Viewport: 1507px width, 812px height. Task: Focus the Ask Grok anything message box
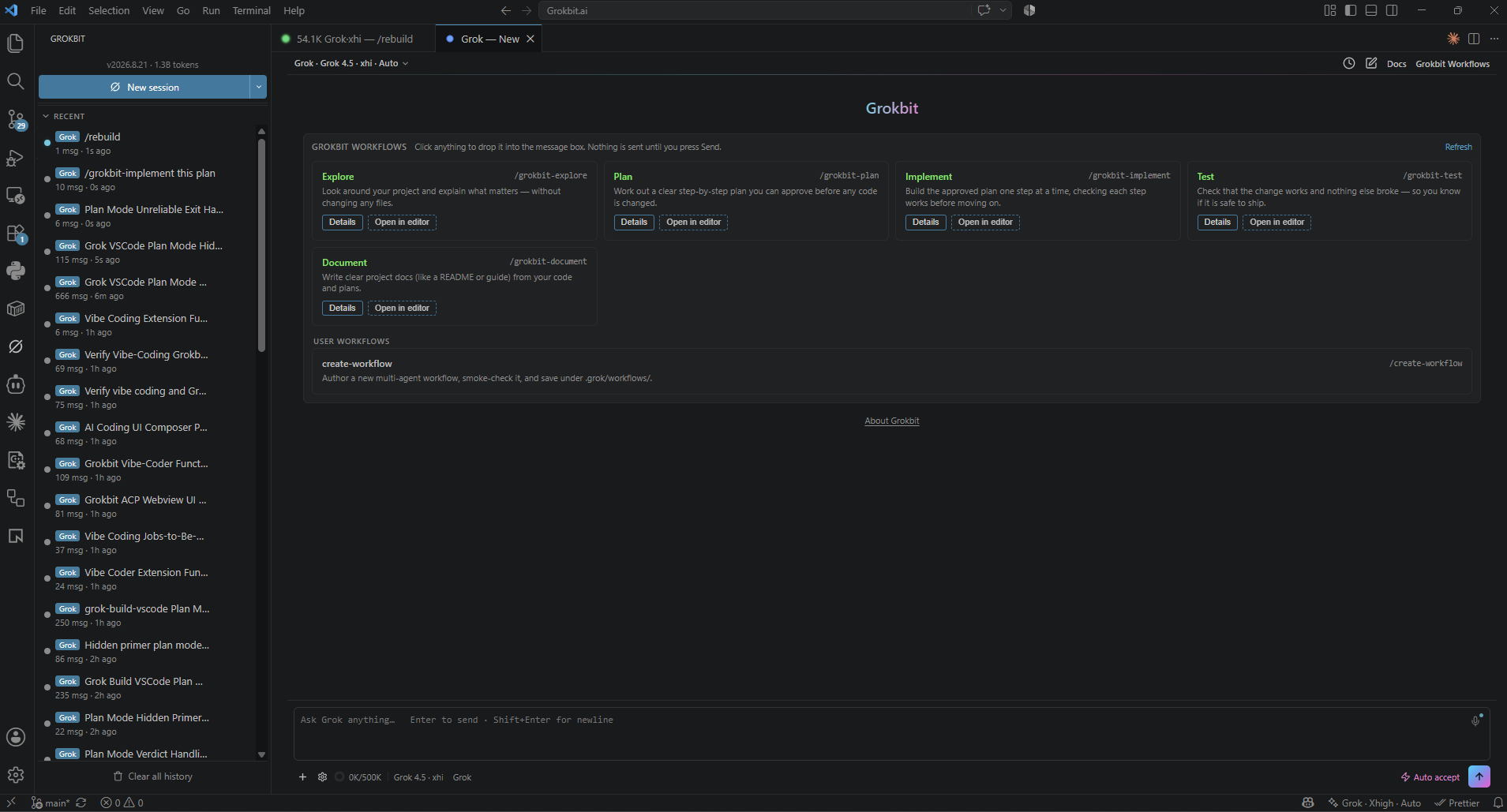(891, 734)
